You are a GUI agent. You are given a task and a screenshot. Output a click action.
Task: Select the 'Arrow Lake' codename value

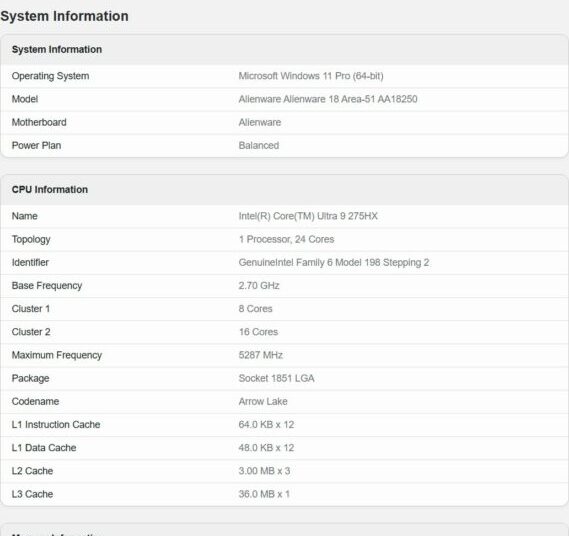(263, 401)
